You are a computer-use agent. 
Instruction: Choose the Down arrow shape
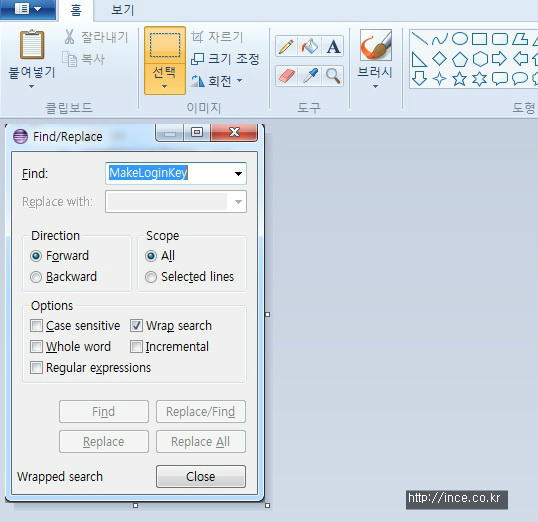(419, 79)
